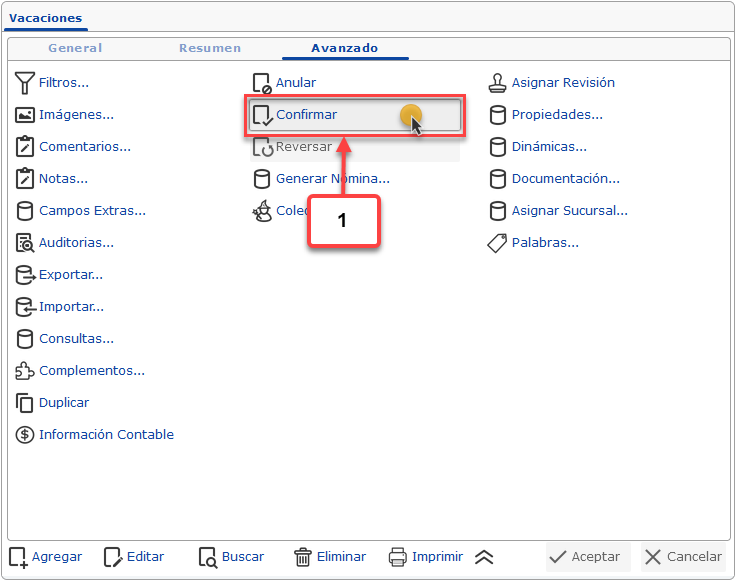
Task: Click the Anular document icon
Action: [262, 83]
